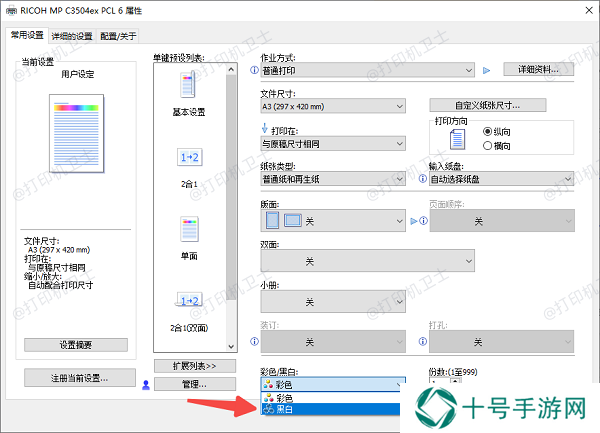The height and width of the screenshot is (433, 600).
Task: Click 设置摘要 button
Action: coord(76,345)
